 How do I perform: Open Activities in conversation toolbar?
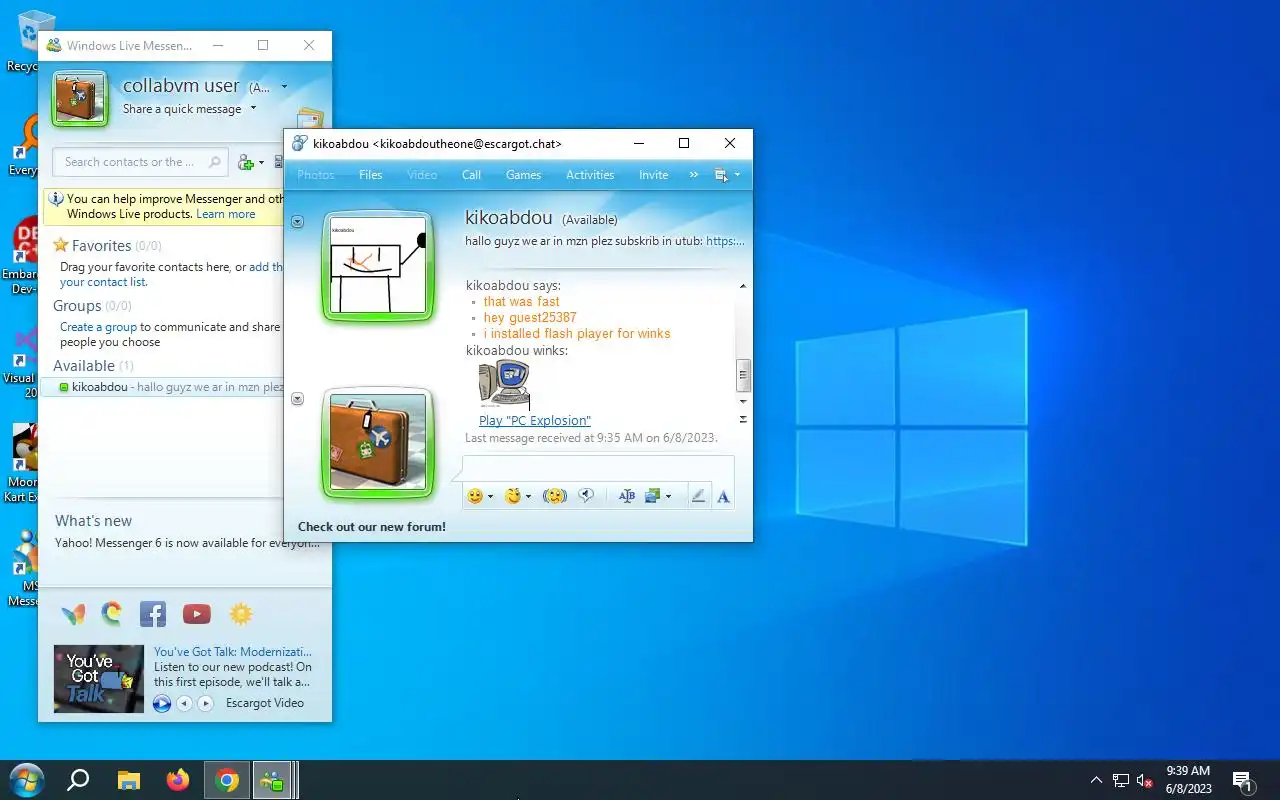point(590,175)
